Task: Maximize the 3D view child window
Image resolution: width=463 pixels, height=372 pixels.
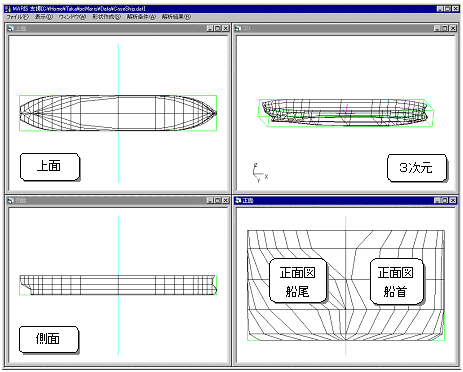Action: 445,29
